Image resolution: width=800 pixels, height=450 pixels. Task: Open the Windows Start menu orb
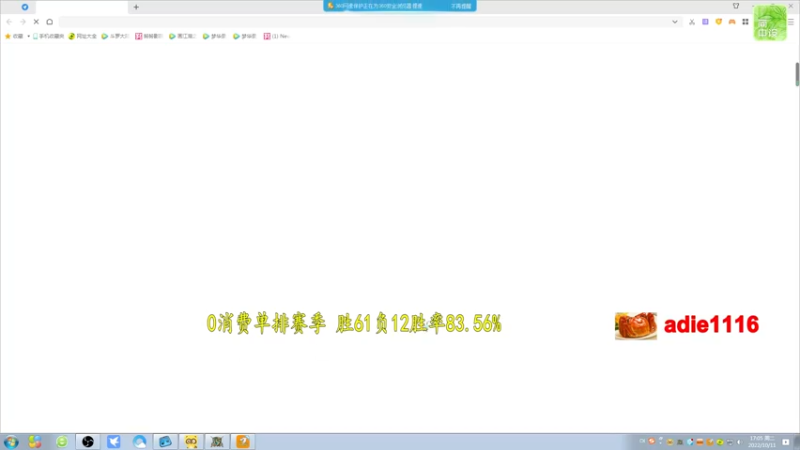pyautogui.click(x=11, y=442)
